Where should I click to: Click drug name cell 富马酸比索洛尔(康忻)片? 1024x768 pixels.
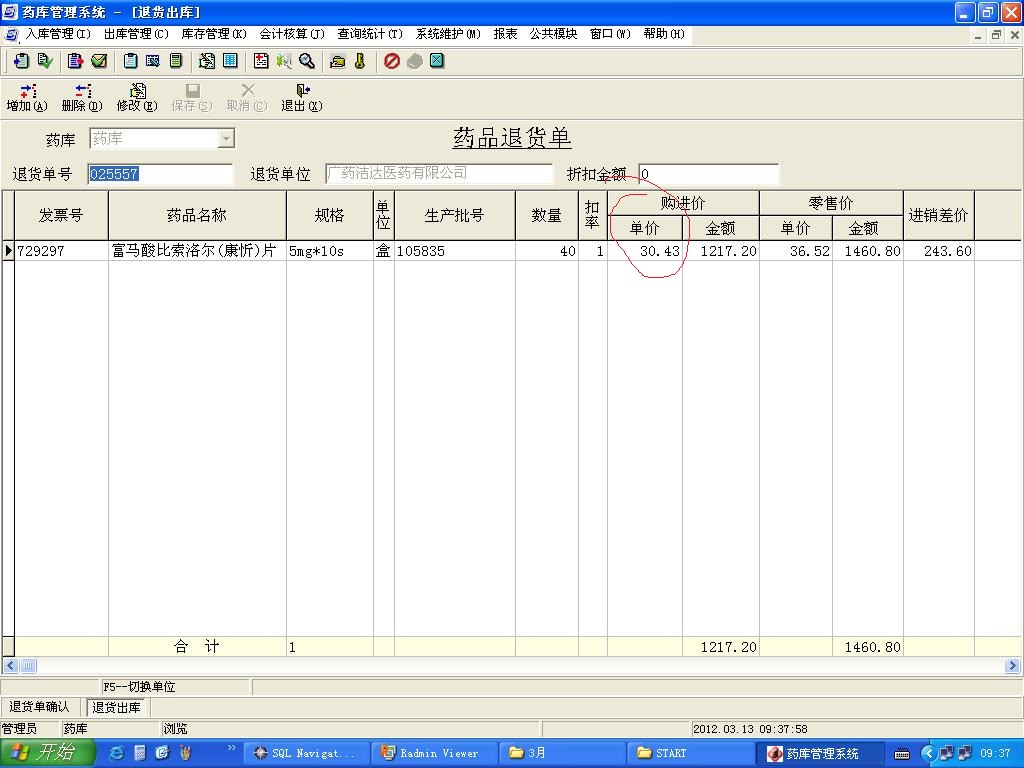pos(197,251)
